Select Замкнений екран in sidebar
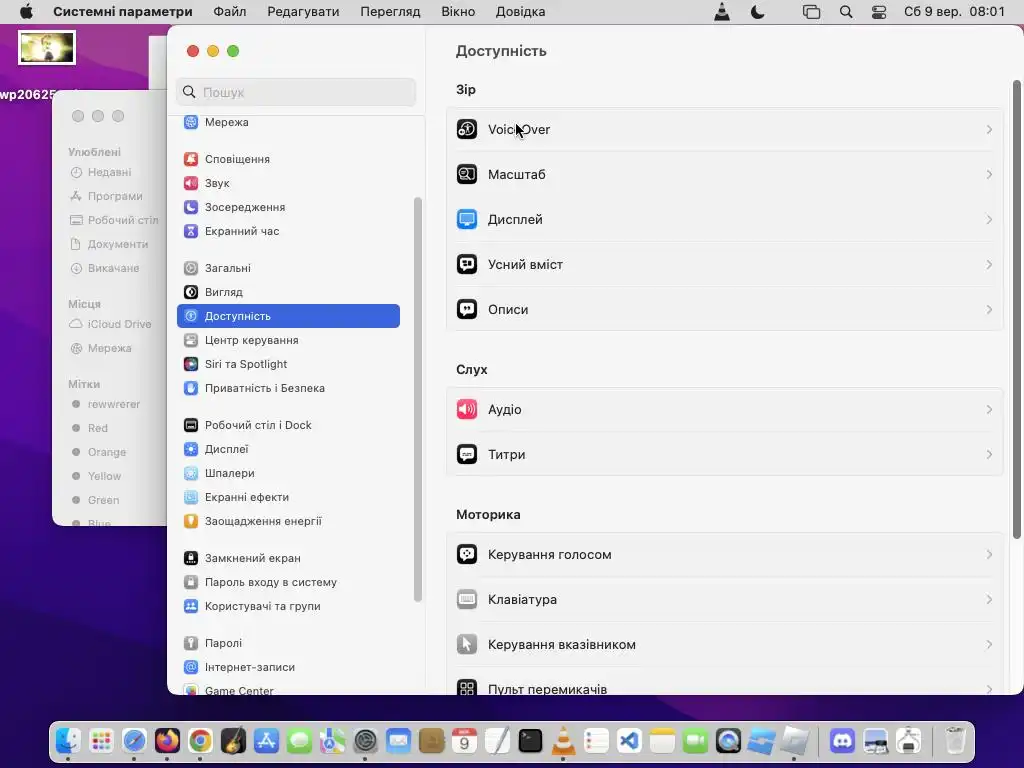This screenshot has height=768, width=1024. (288, 558)
